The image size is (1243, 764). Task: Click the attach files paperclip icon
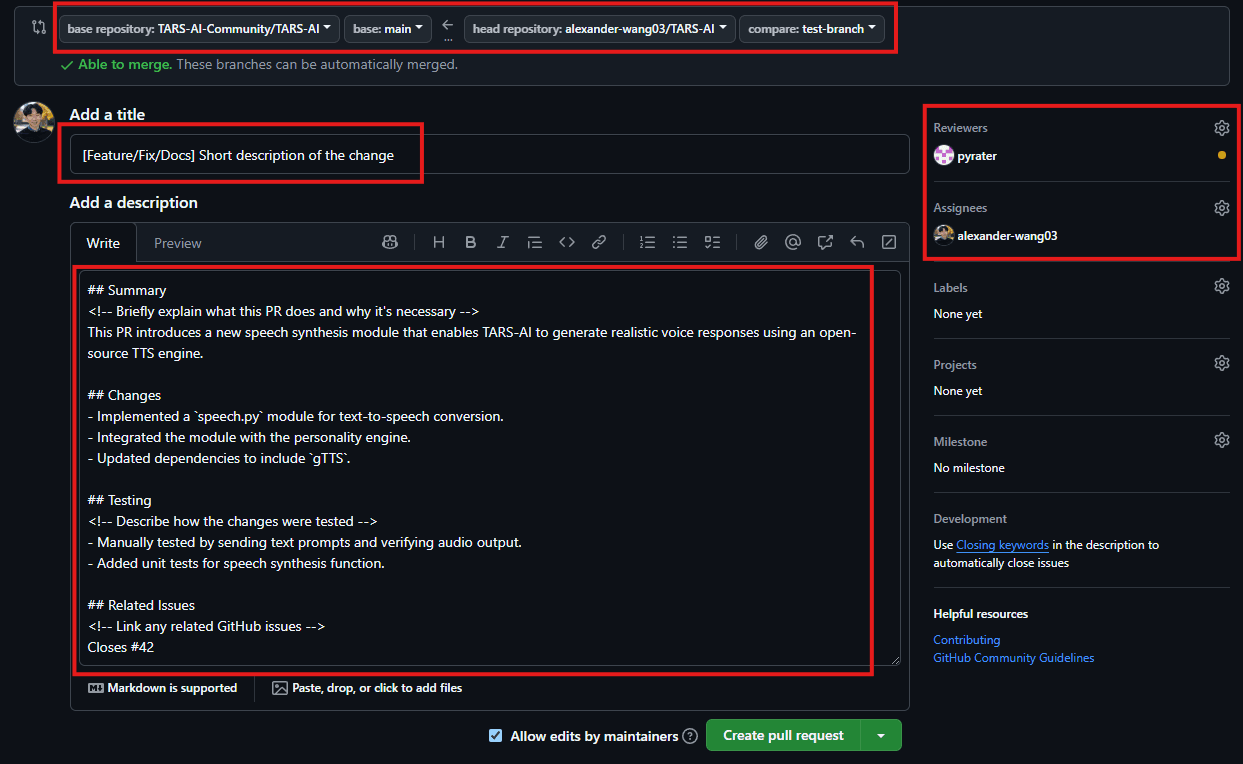point(761,242)
